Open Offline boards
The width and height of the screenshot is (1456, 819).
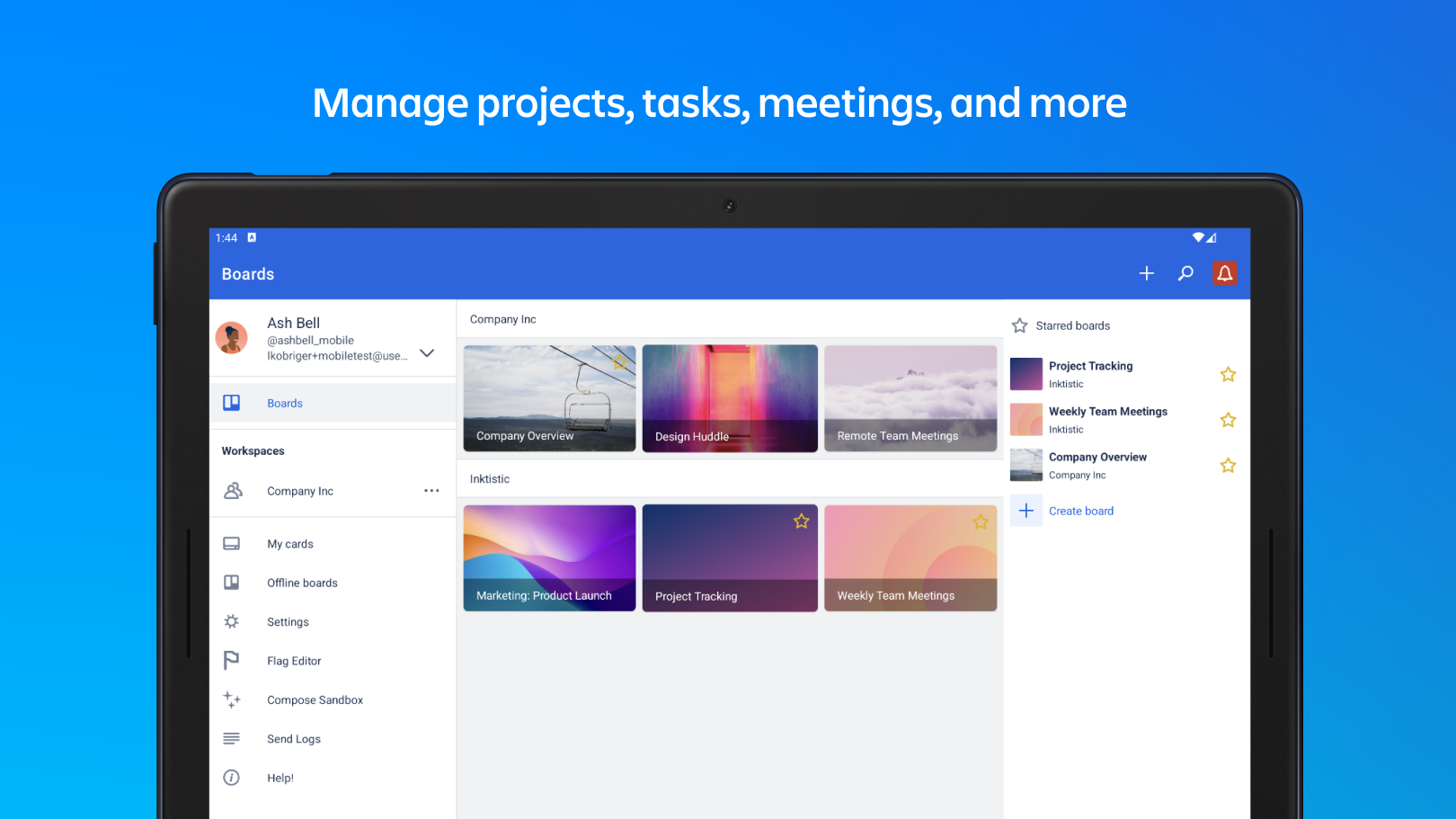(x=302, y=583)
